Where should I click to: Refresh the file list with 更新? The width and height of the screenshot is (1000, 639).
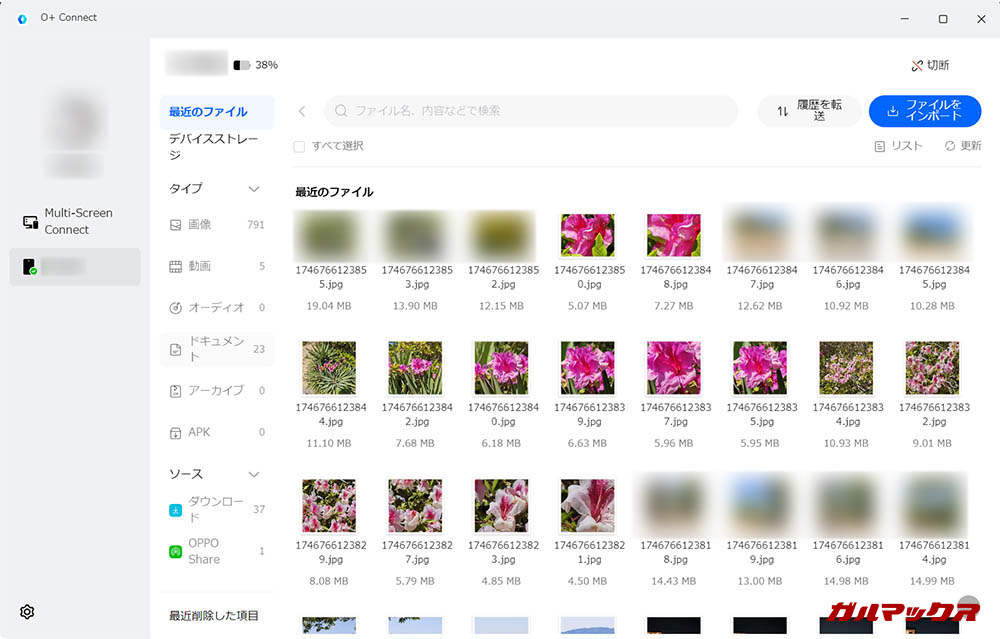point(962,146)
